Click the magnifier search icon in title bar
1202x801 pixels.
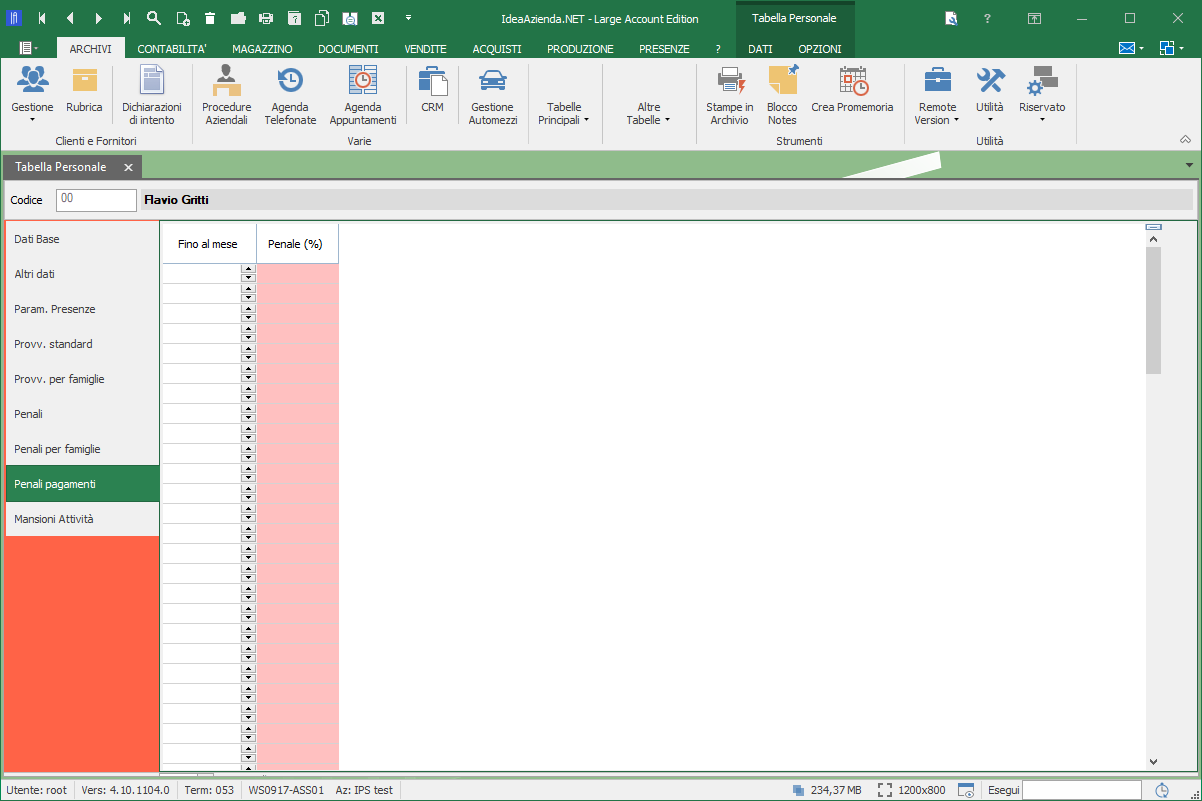pyautogui.click(x=154, y=18)
